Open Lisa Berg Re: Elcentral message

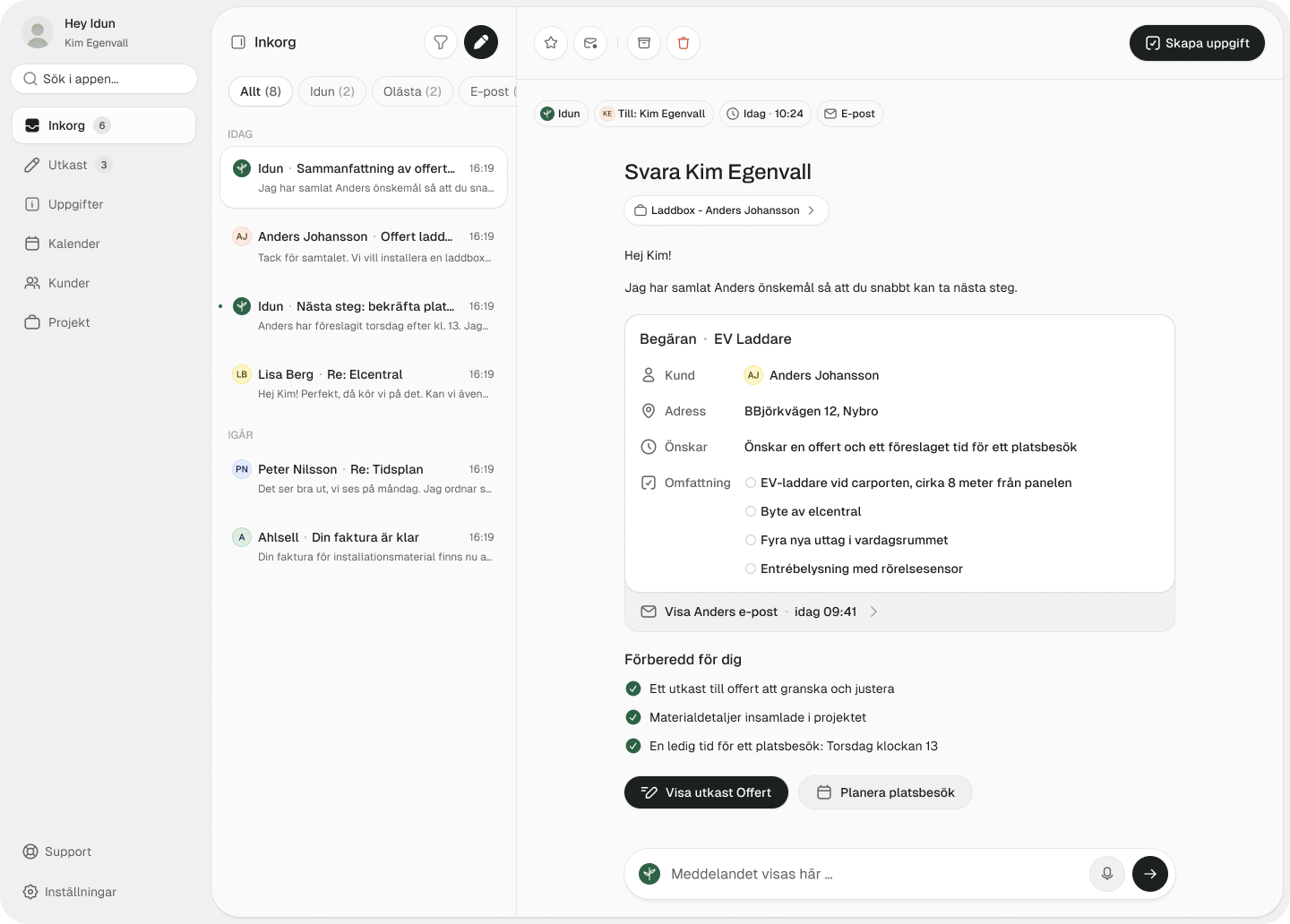364,383
